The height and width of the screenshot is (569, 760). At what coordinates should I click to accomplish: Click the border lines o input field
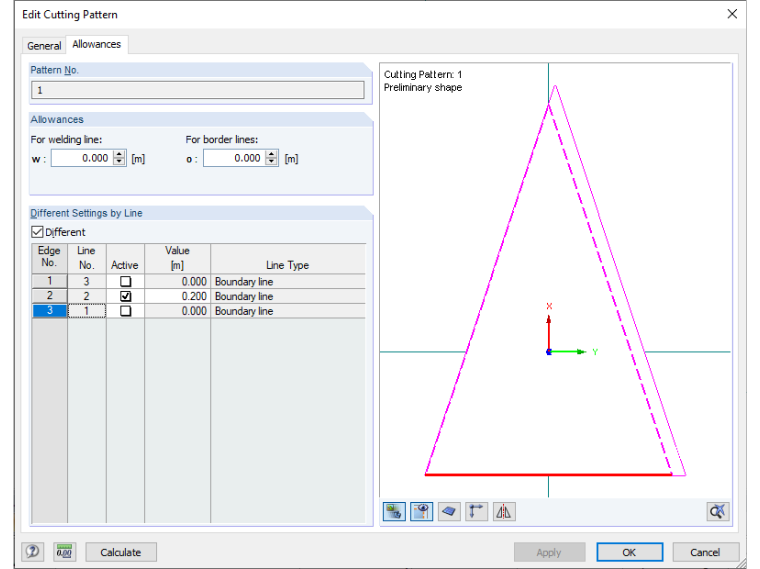click(235, 158)
